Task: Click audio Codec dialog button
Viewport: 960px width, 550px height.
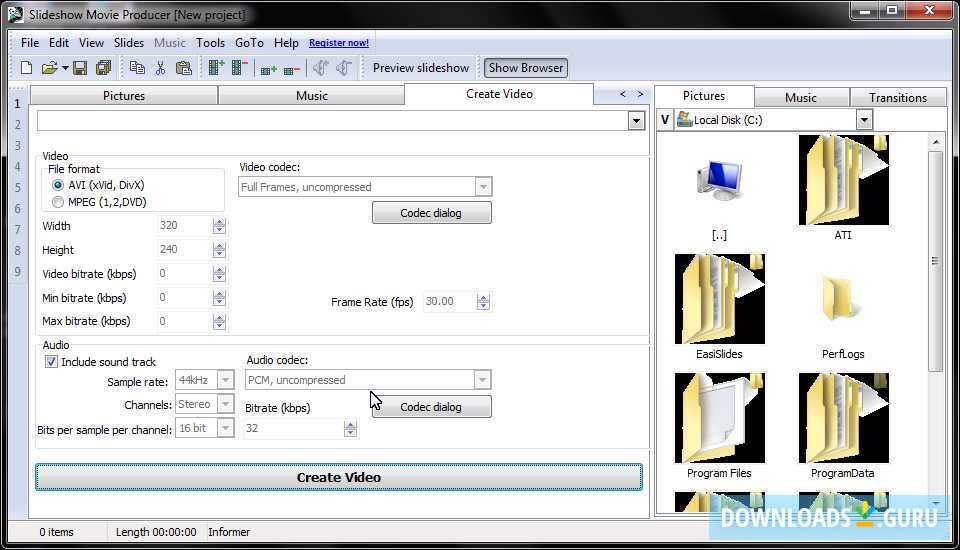Action: click(431, 407)
